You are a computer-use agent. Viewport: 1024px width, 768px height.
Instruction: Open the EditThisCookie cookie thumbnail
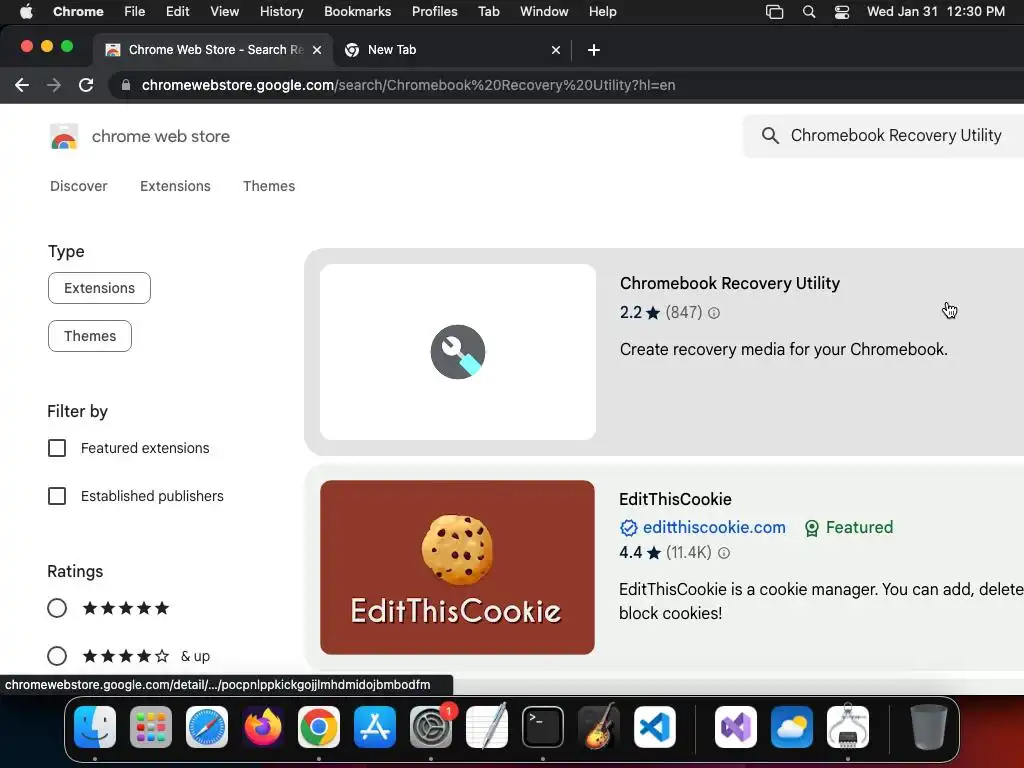pos(457,568)
